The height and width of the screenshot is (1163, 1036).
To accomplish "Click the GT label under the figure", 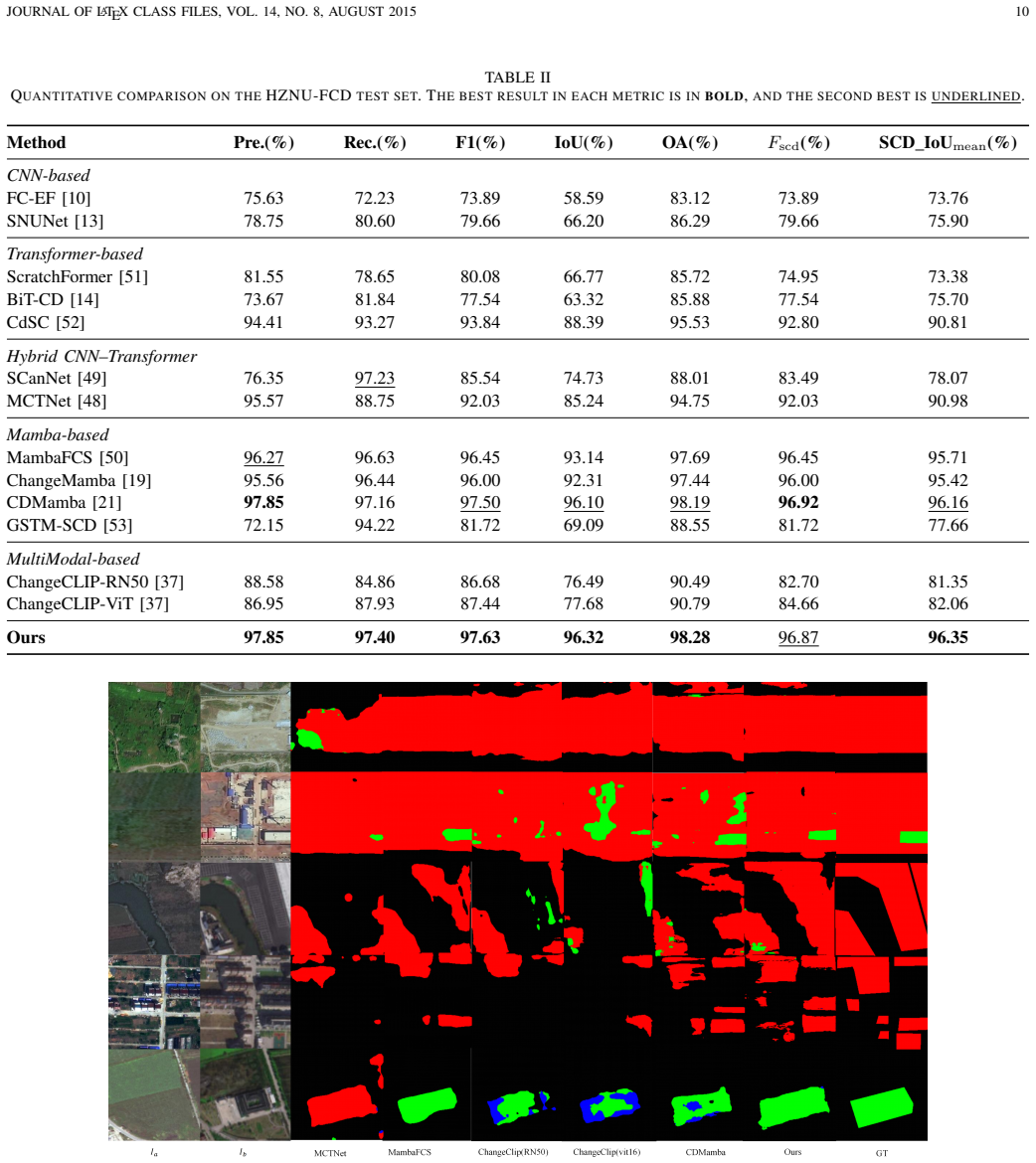I will [x=882, y=1153].
